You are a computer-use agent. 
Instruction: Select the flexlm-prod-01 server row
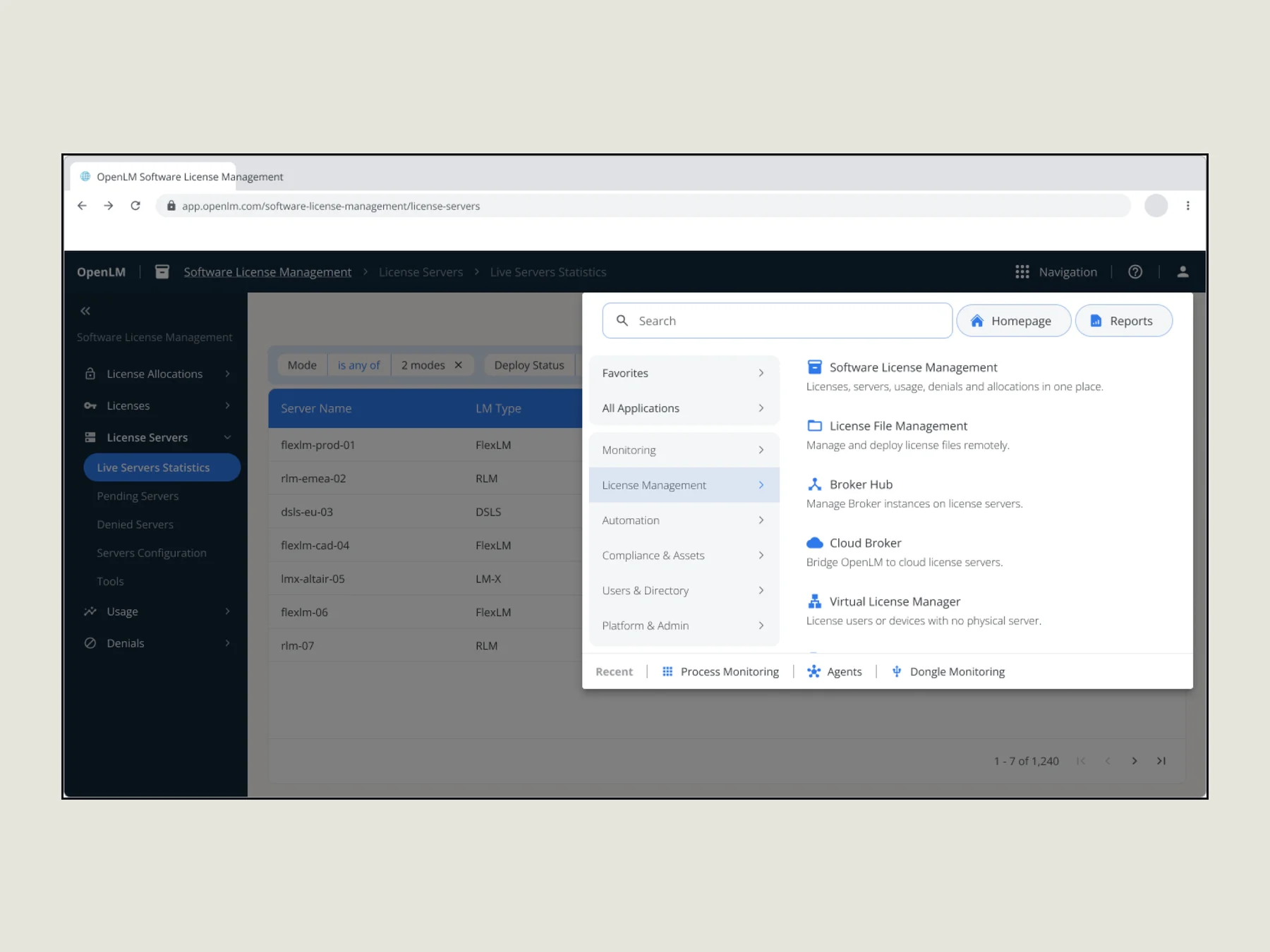(425, 445)
